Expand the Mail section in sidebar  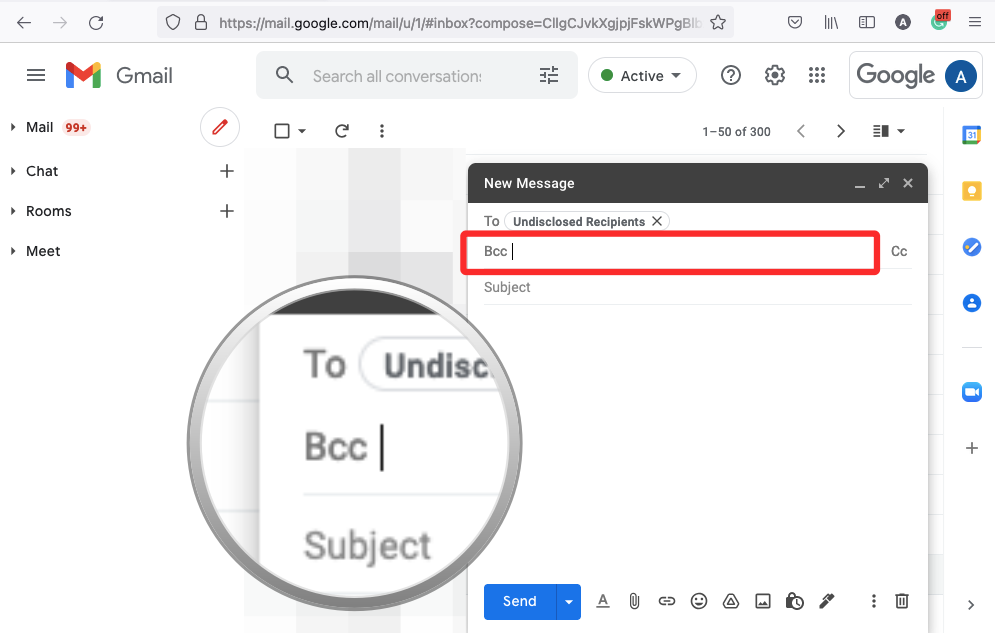click(x=12, y=127)
